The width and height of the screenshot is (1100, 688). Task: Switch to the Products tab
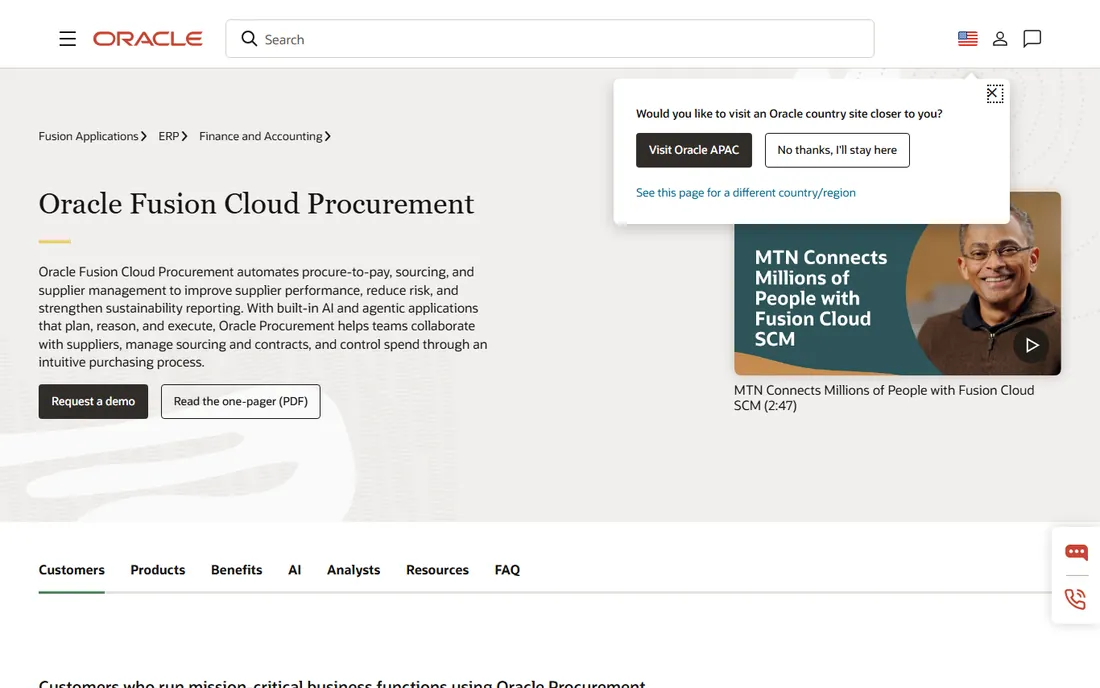point(158,569)
